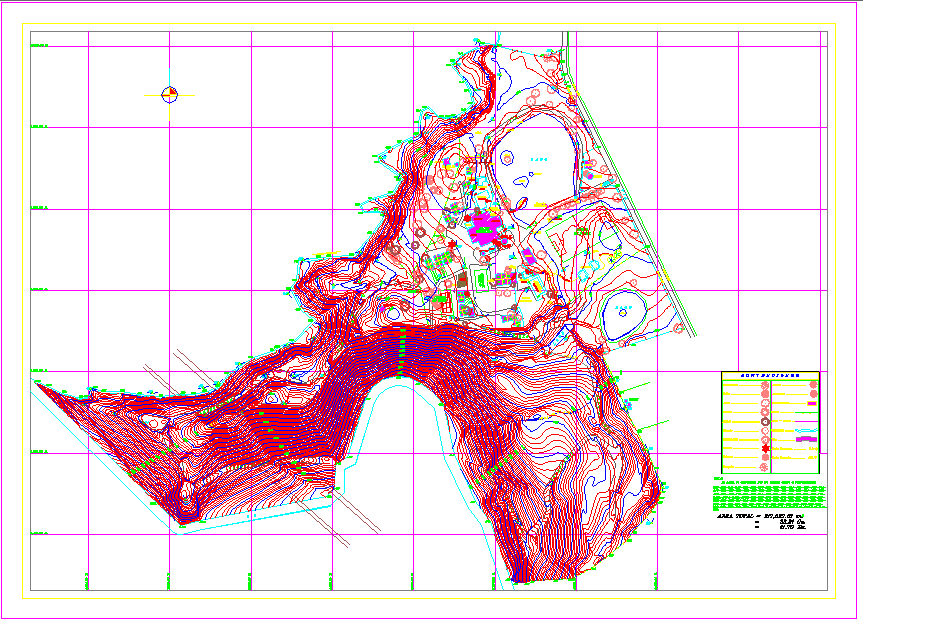Screen dimensions: 941x619
Task: Pick the small magenta rectangle legend swatch
Action: (812, 403)
